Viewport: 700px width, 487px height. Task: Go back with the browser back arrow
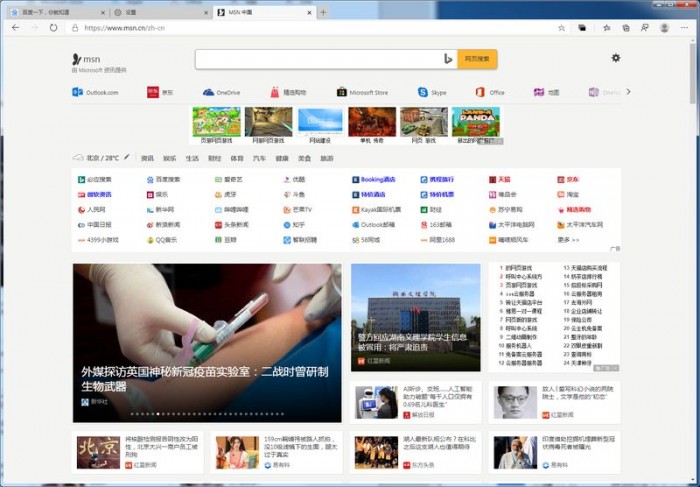[16, 28]
